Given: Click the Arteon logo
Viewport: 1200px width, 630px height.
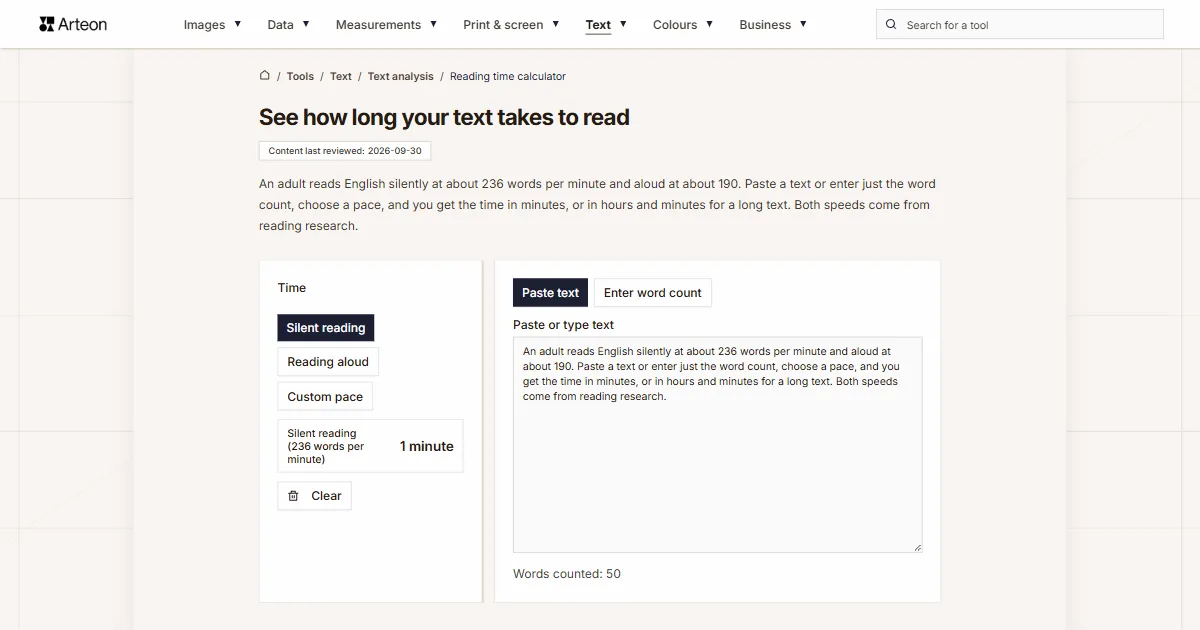Looking at the screenshot, I should (73, 24).
